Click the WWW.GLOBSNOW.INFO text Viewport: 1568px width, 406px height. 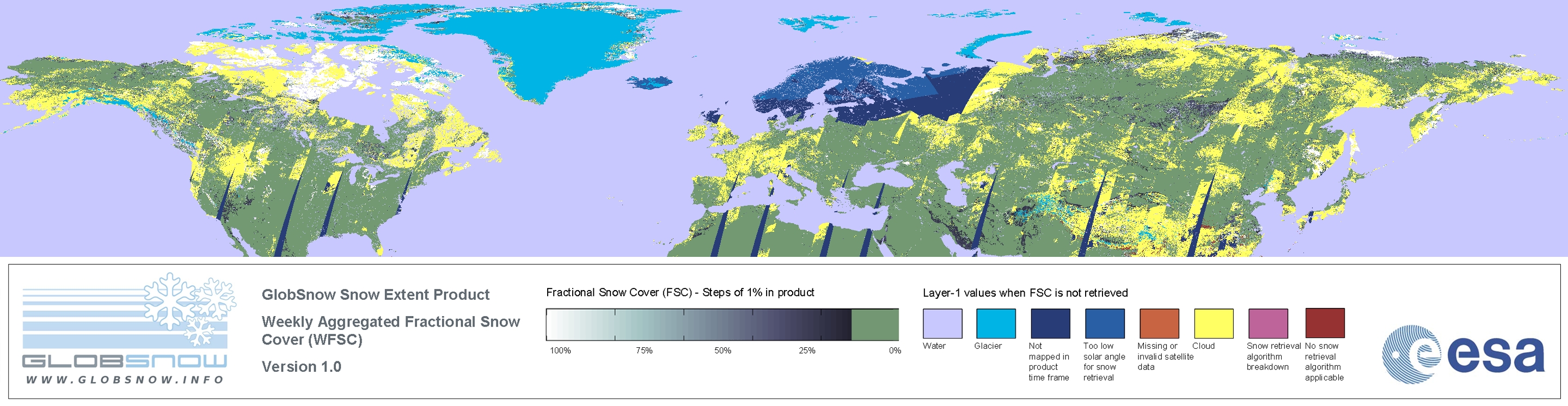125,380
